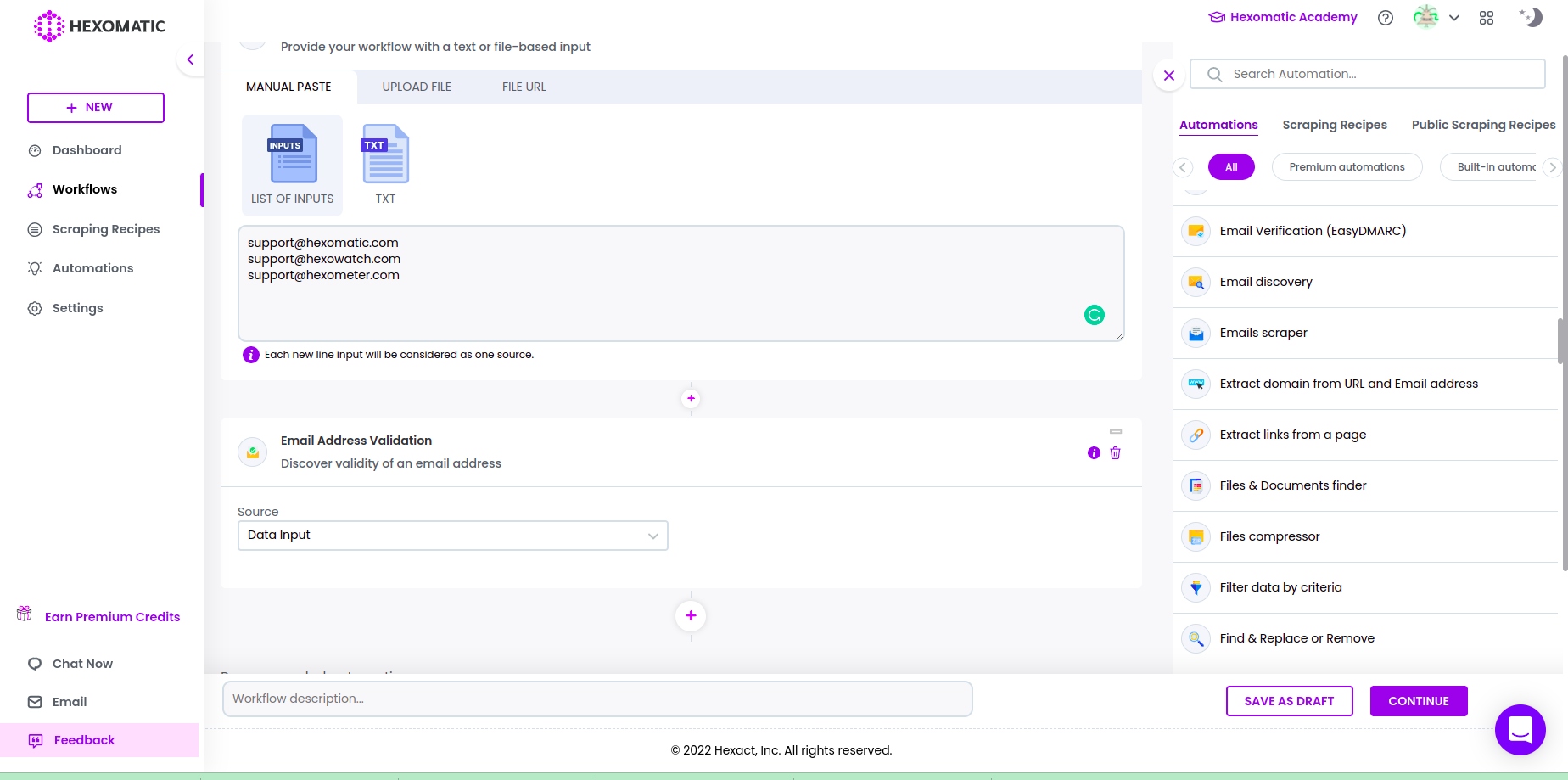Click the help question mark icon
The image size is (1568, 780).
[1386, 17]
